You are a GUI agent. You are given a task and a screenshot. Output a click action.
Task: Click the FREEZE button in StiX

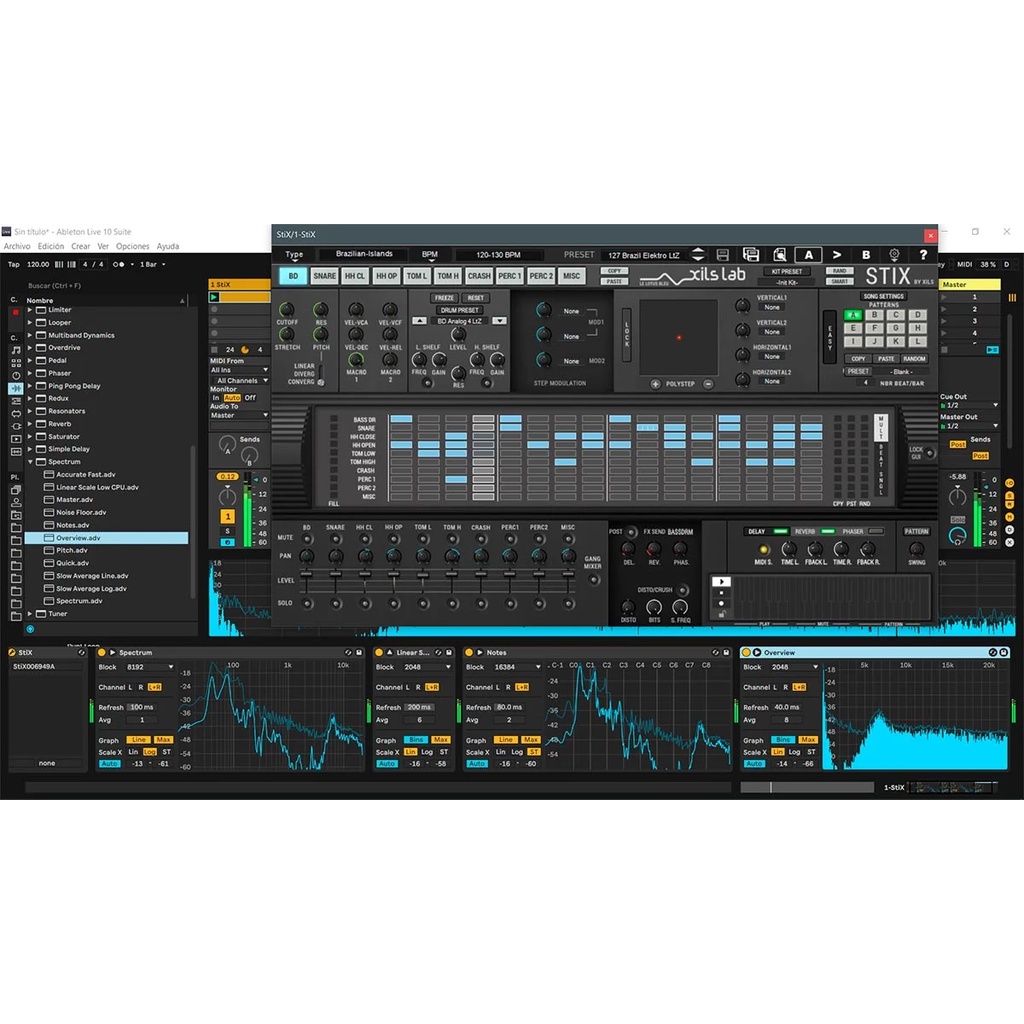coord(444,298)
